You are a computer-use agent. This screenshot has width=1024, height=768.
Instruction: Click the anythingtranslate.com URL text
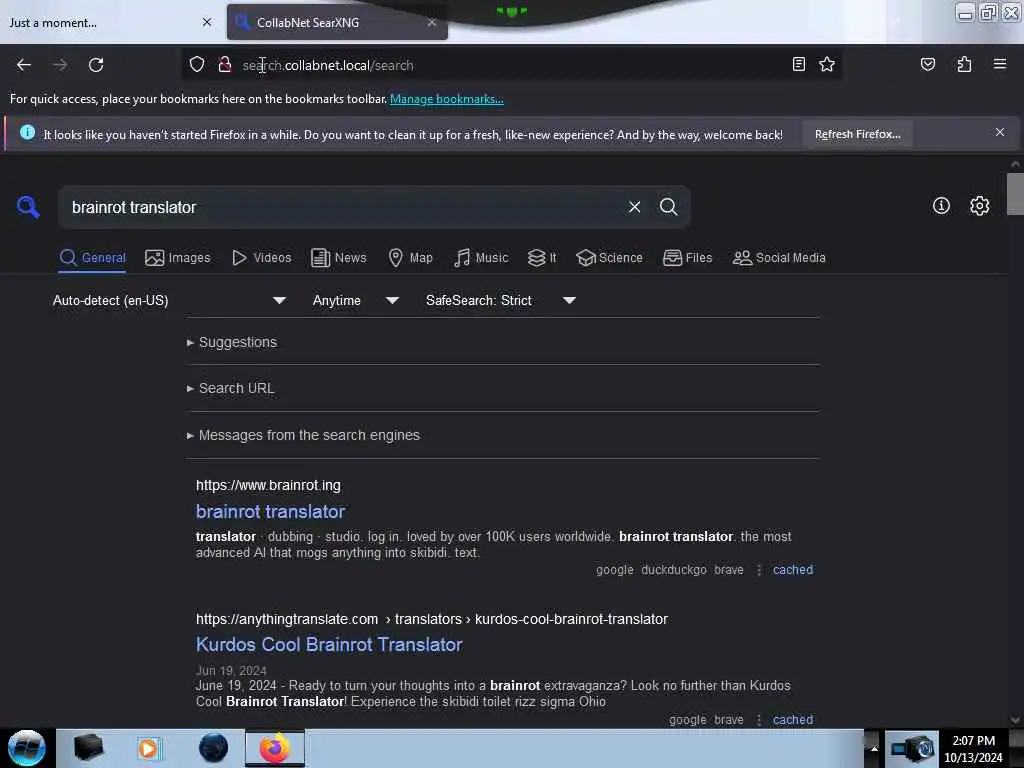click(432, 619)
